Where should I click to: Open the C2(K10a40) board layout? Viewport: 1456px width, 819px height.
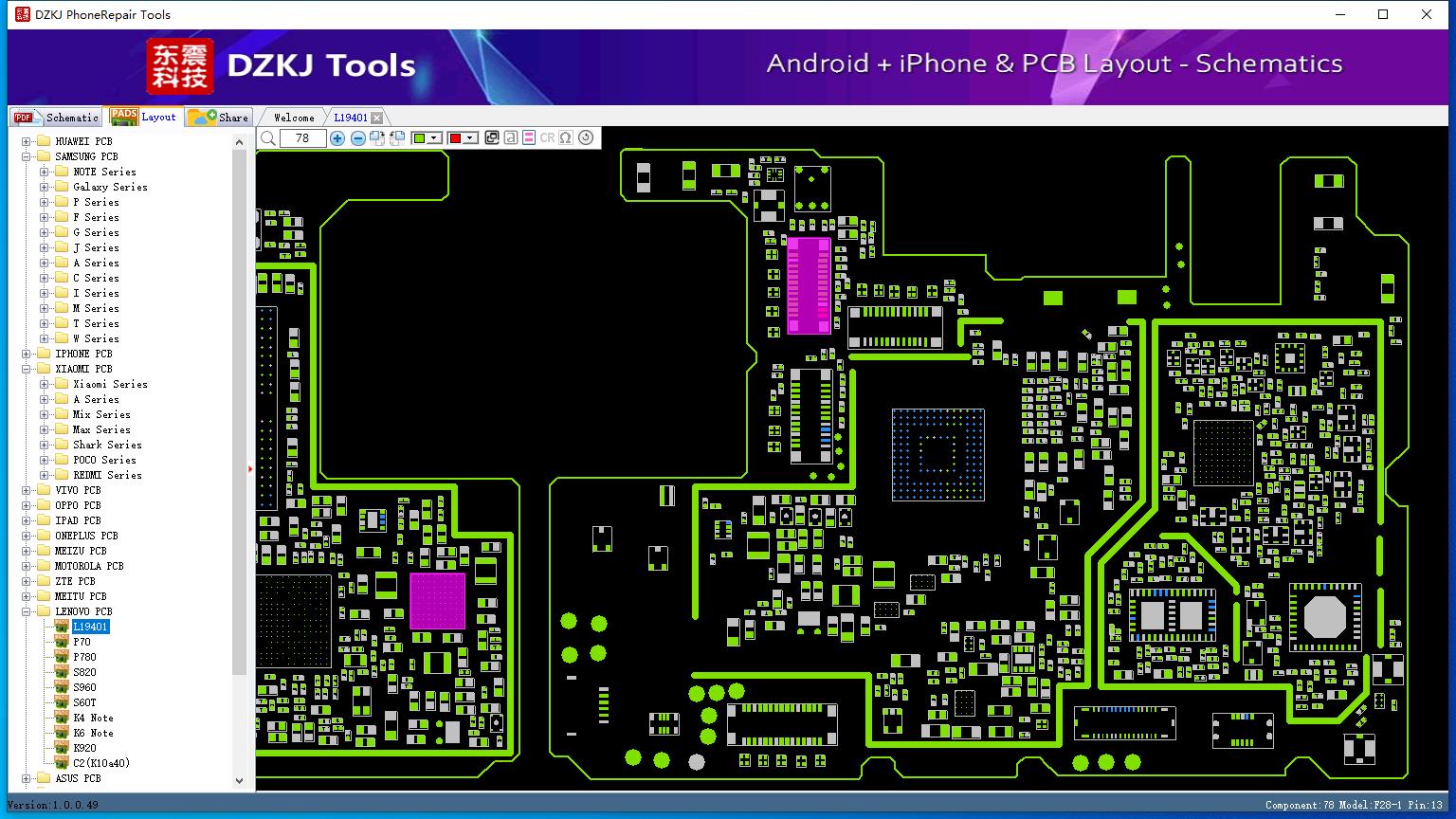[101, 763]
